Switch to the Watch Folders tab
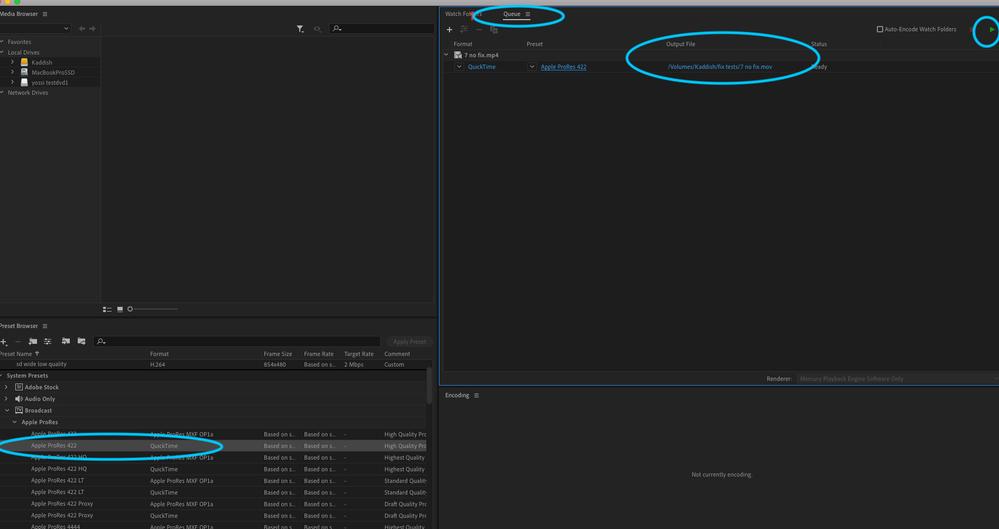999x529 pixels. (x=463, y=14)
